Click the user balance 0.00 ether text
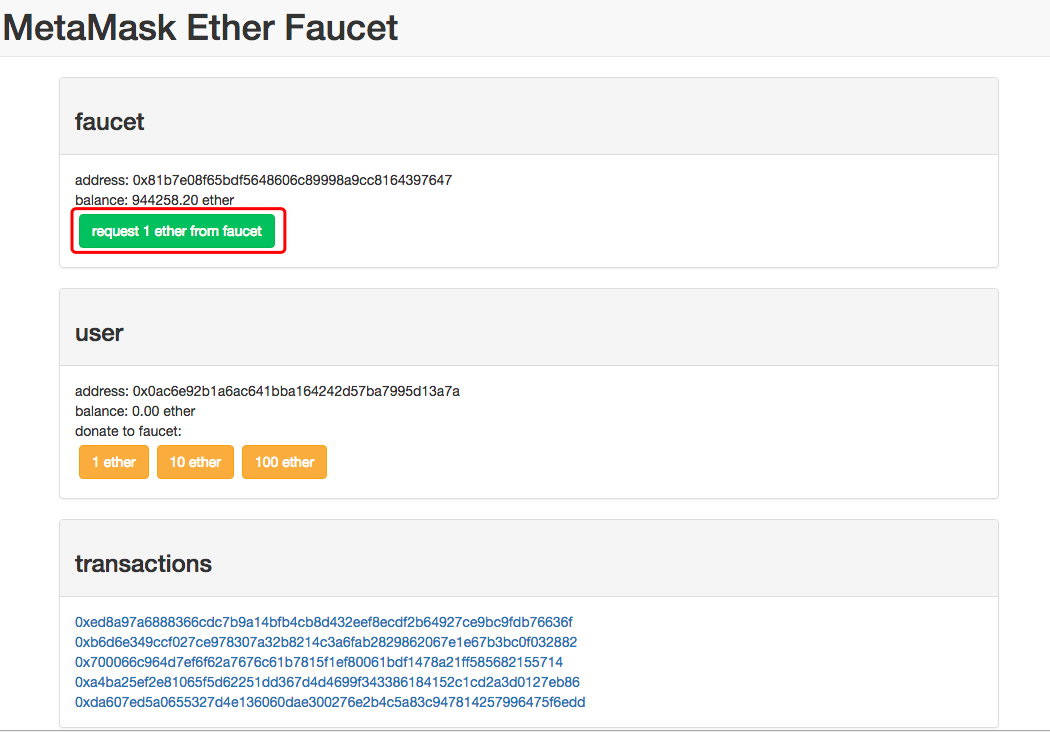 pyautogui.click(x=163, y=411)
